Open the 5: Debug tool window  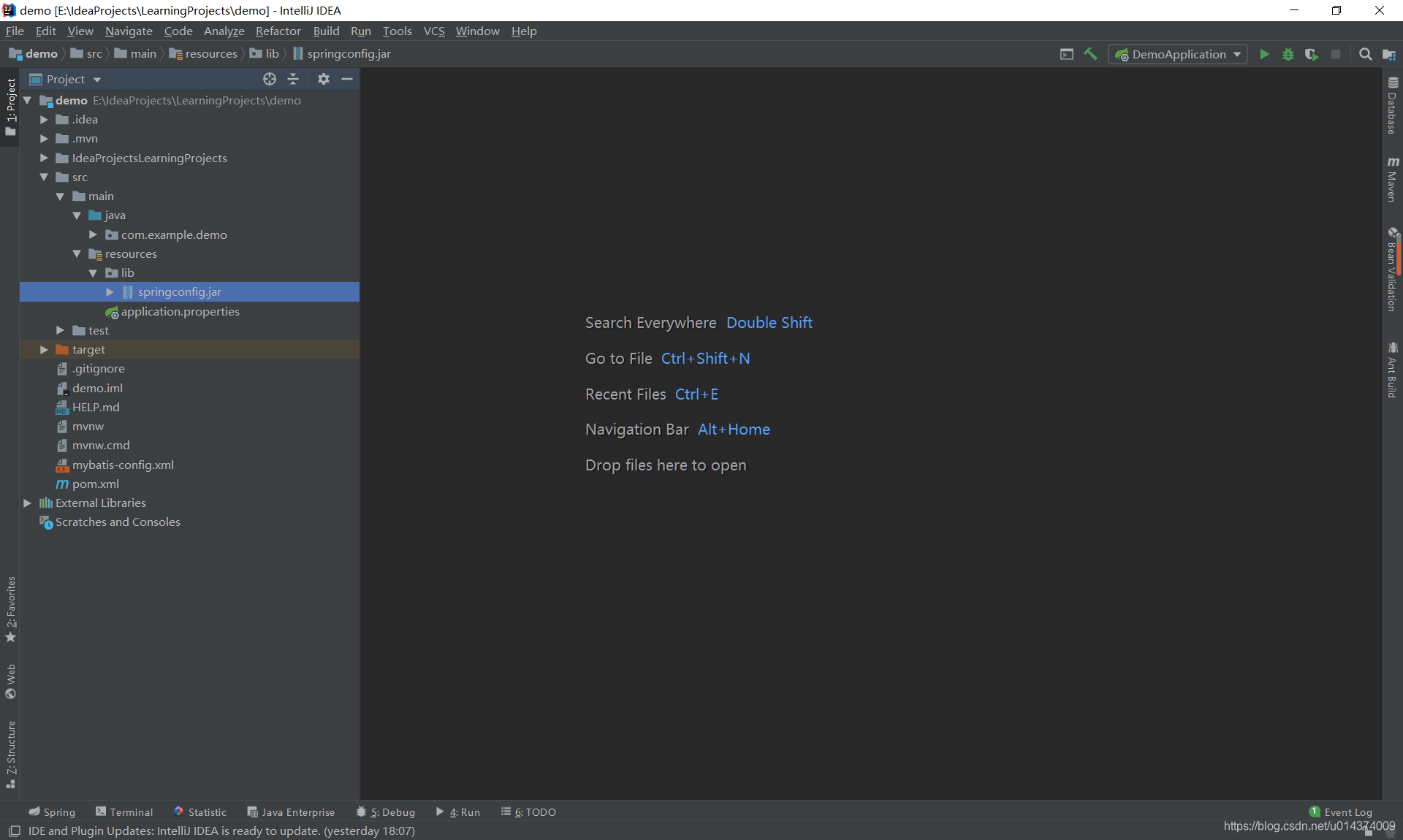point(385,812)
